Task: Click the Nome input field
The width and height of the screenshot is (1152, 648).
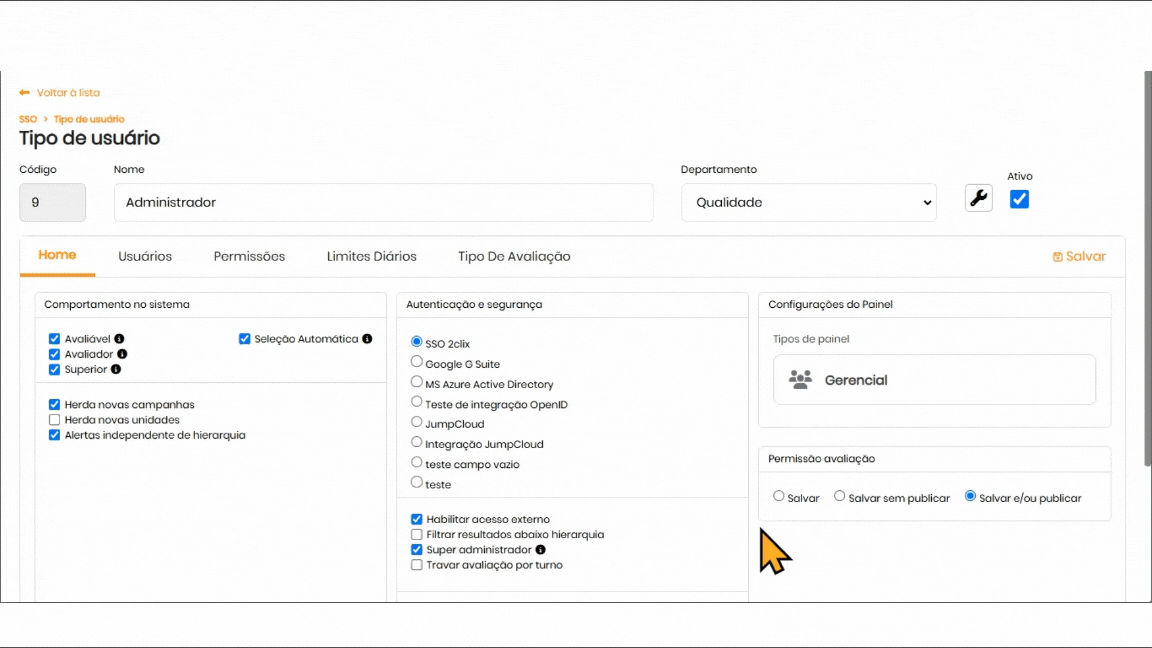Action: pos(383,202)
